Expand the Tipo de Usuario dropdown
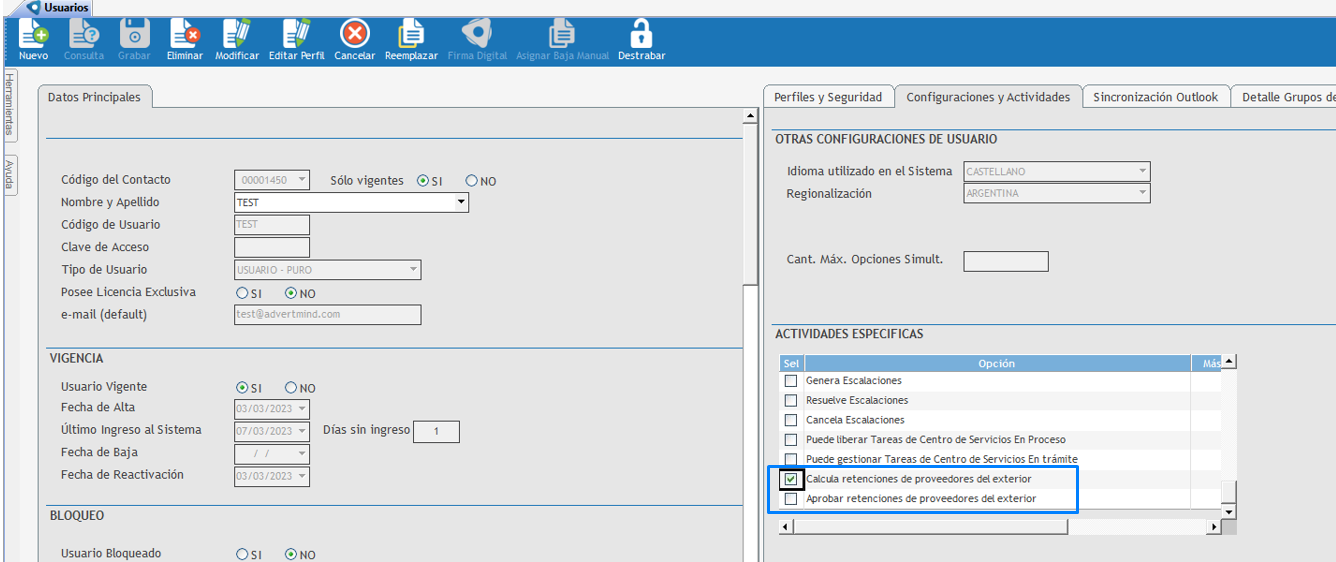1336x562 pixels. [x=413, y=270]
